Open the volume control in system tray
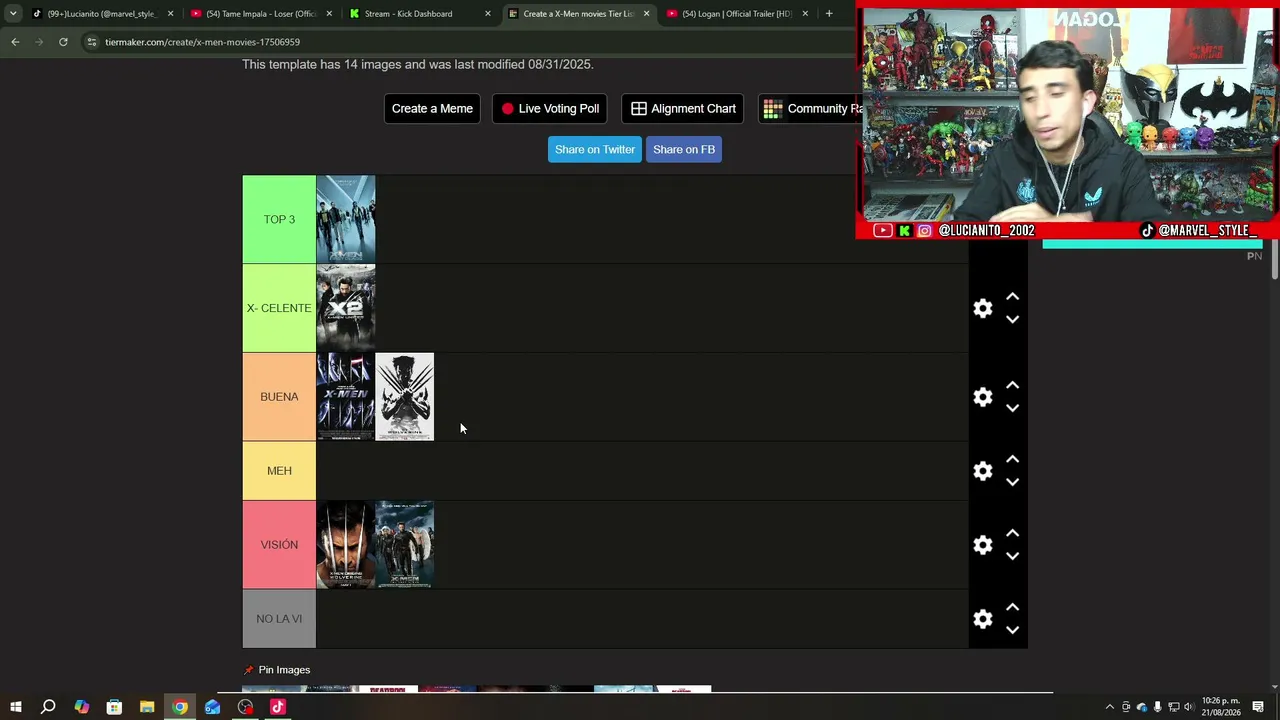 tap(1189, 707)
